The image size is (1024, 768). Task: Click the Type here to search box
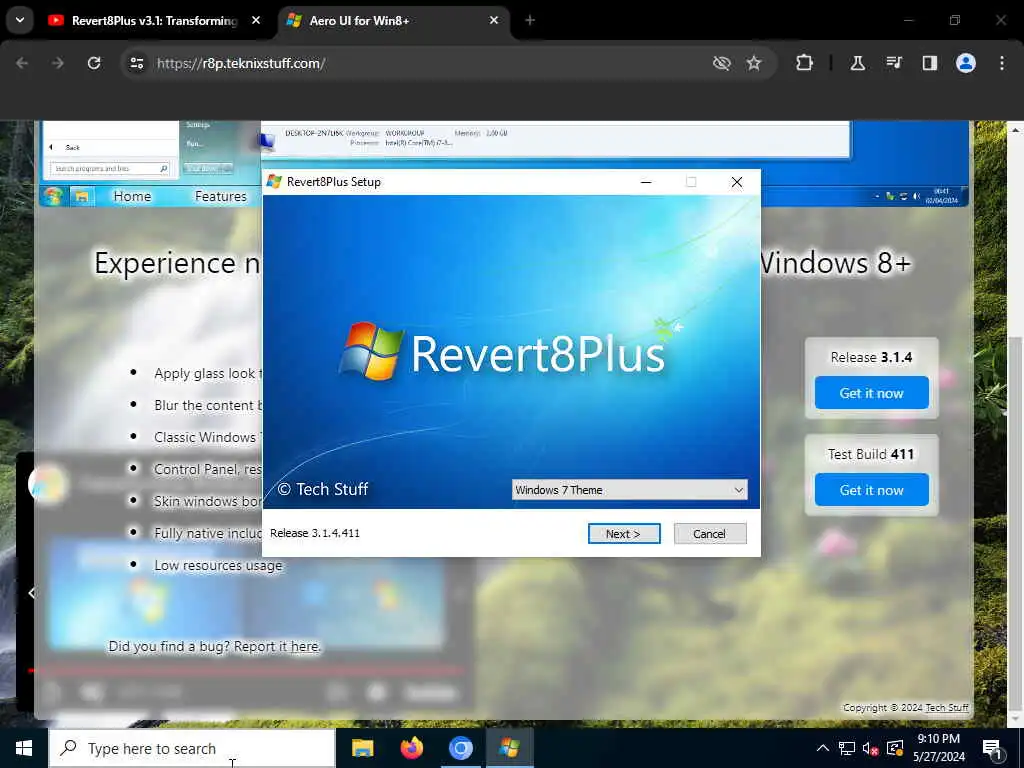point(192,748)
